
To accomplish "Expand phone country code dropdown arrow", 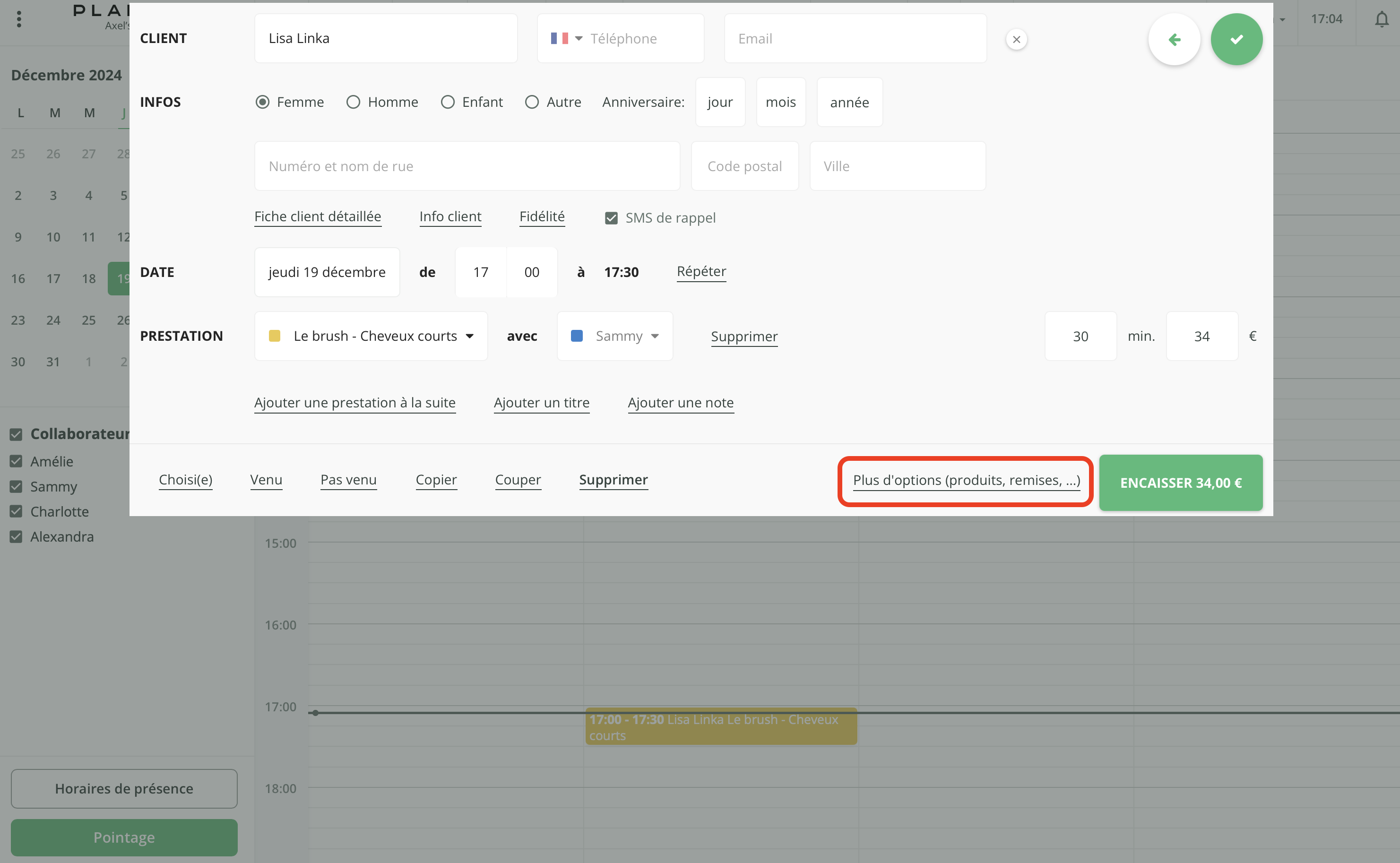I will tap(578, 38).
